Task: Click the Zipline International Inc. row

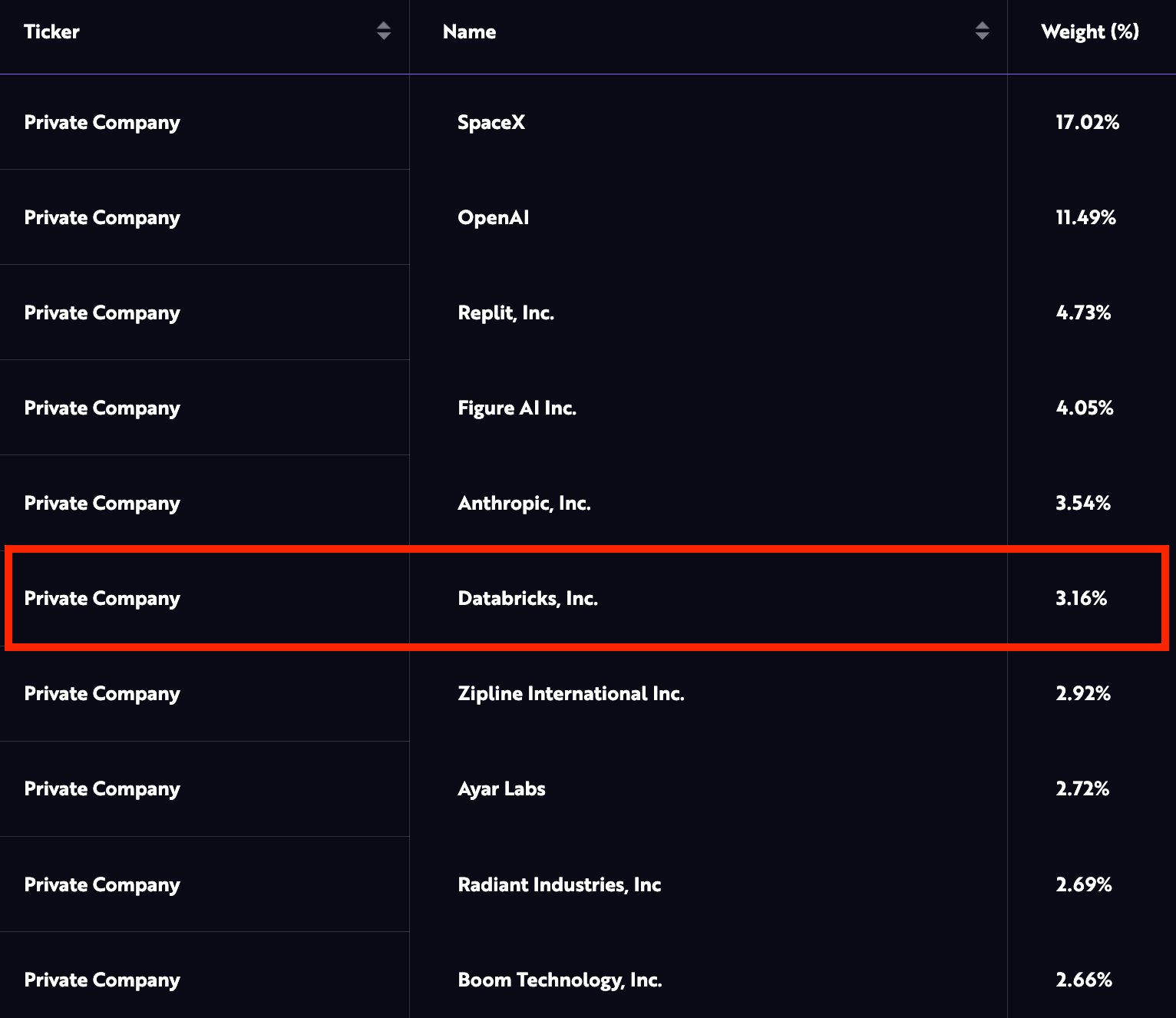Action: tap(571, 693)
